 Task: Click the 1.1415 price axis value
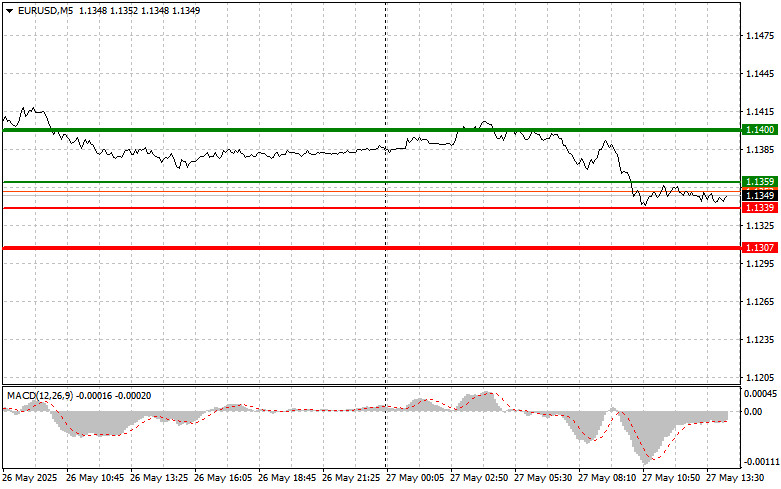point(760,112)
